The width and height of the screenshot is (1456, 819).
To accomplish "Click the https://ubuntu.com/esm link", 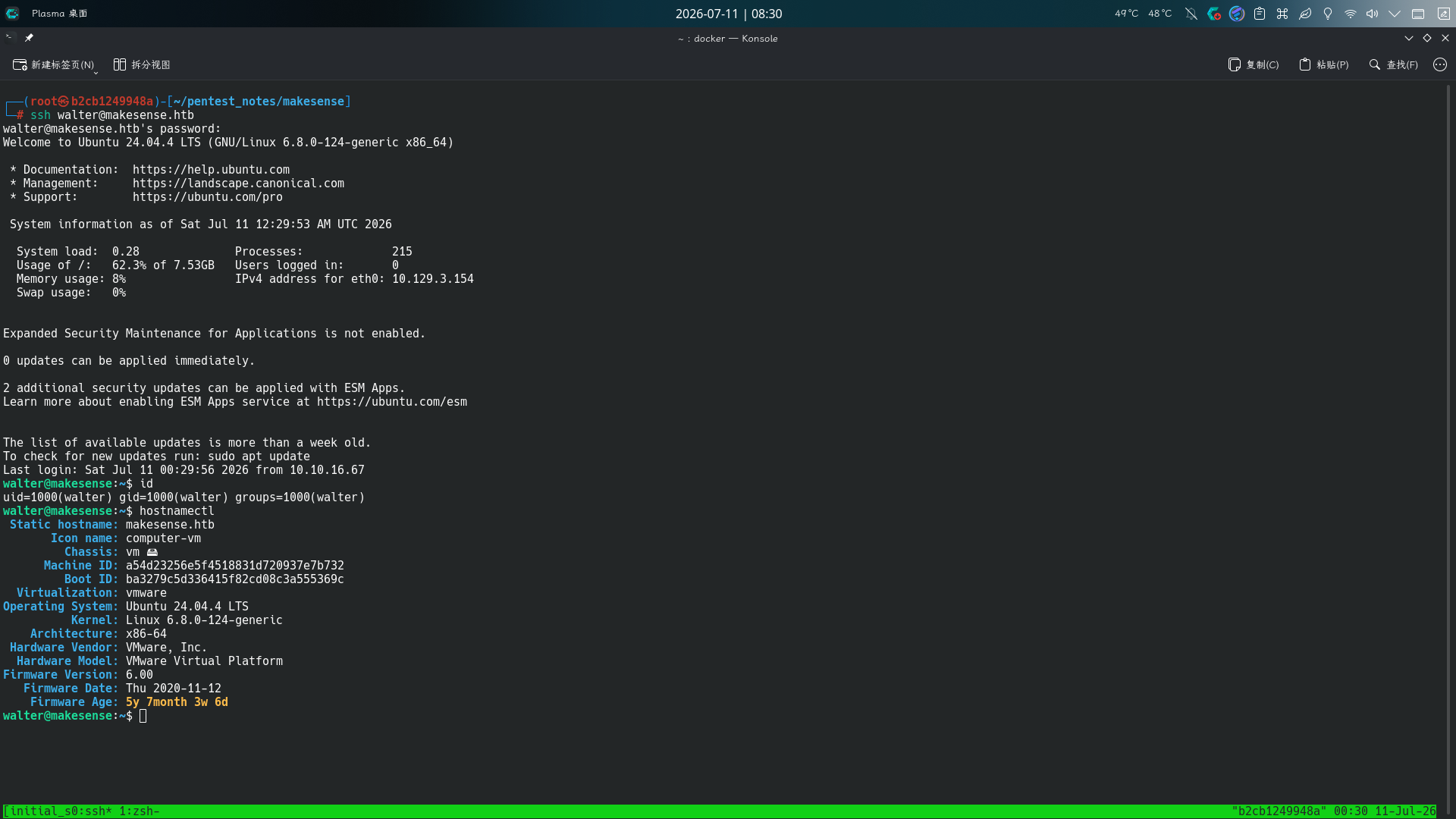I will pyautogui.click(x=392, y=402).
